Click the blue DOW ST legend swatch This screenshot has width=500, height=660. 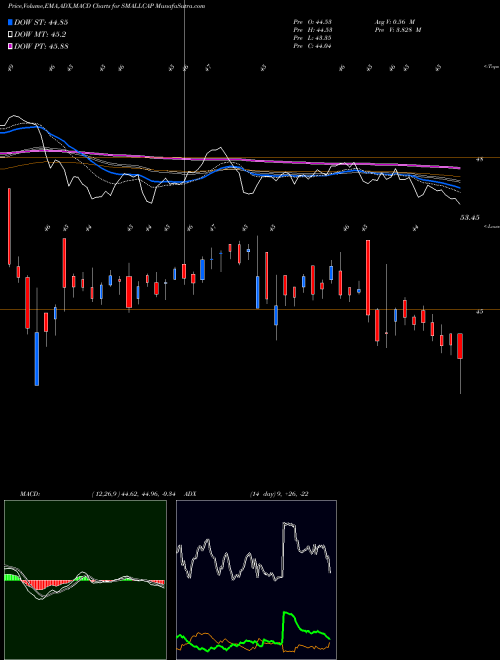click(x=10, y=22)
